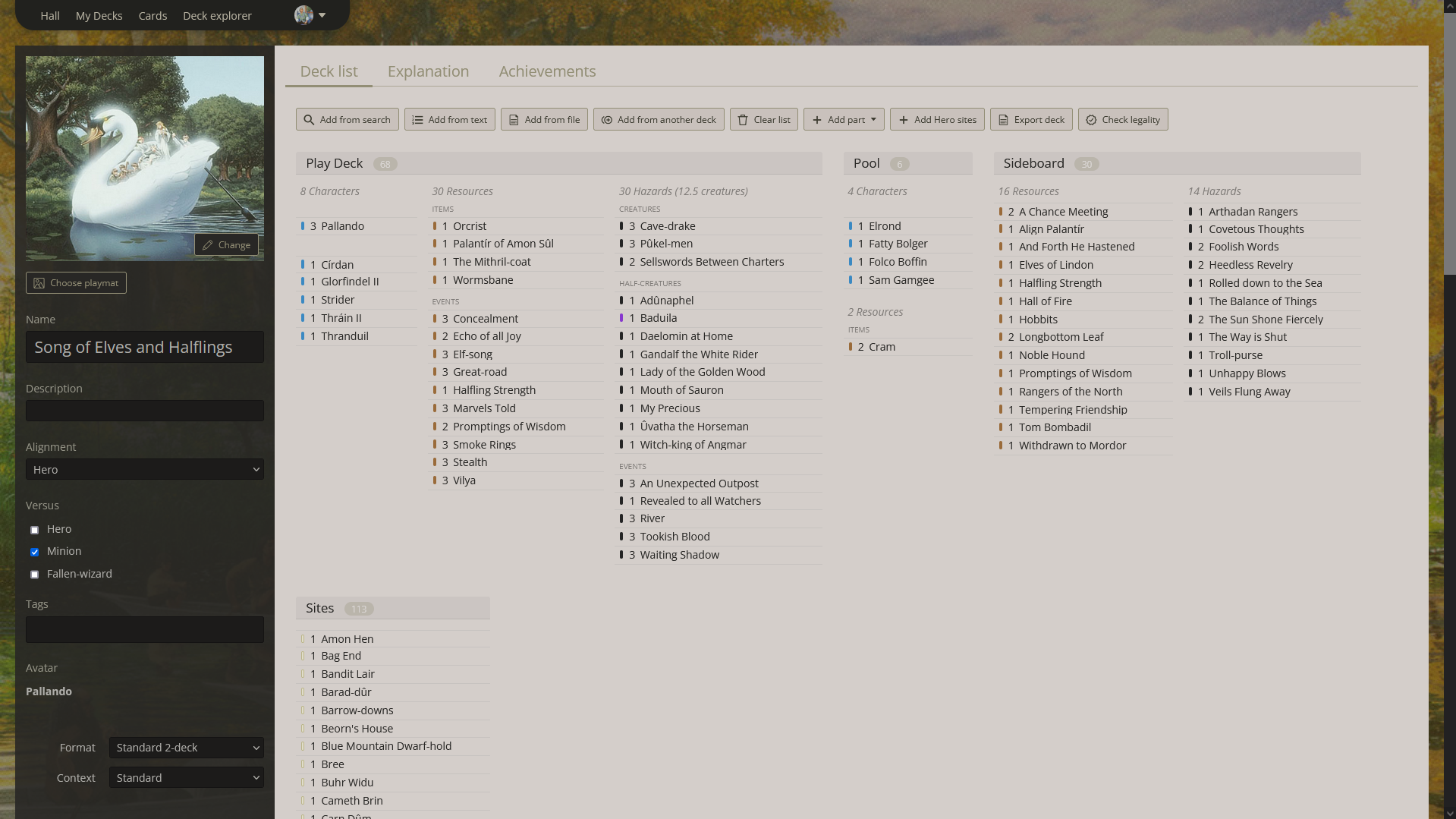The height and width of the screenshot is (819, 1456).
Task: Click the trash icon in Clear list
Action: [743, 120]
